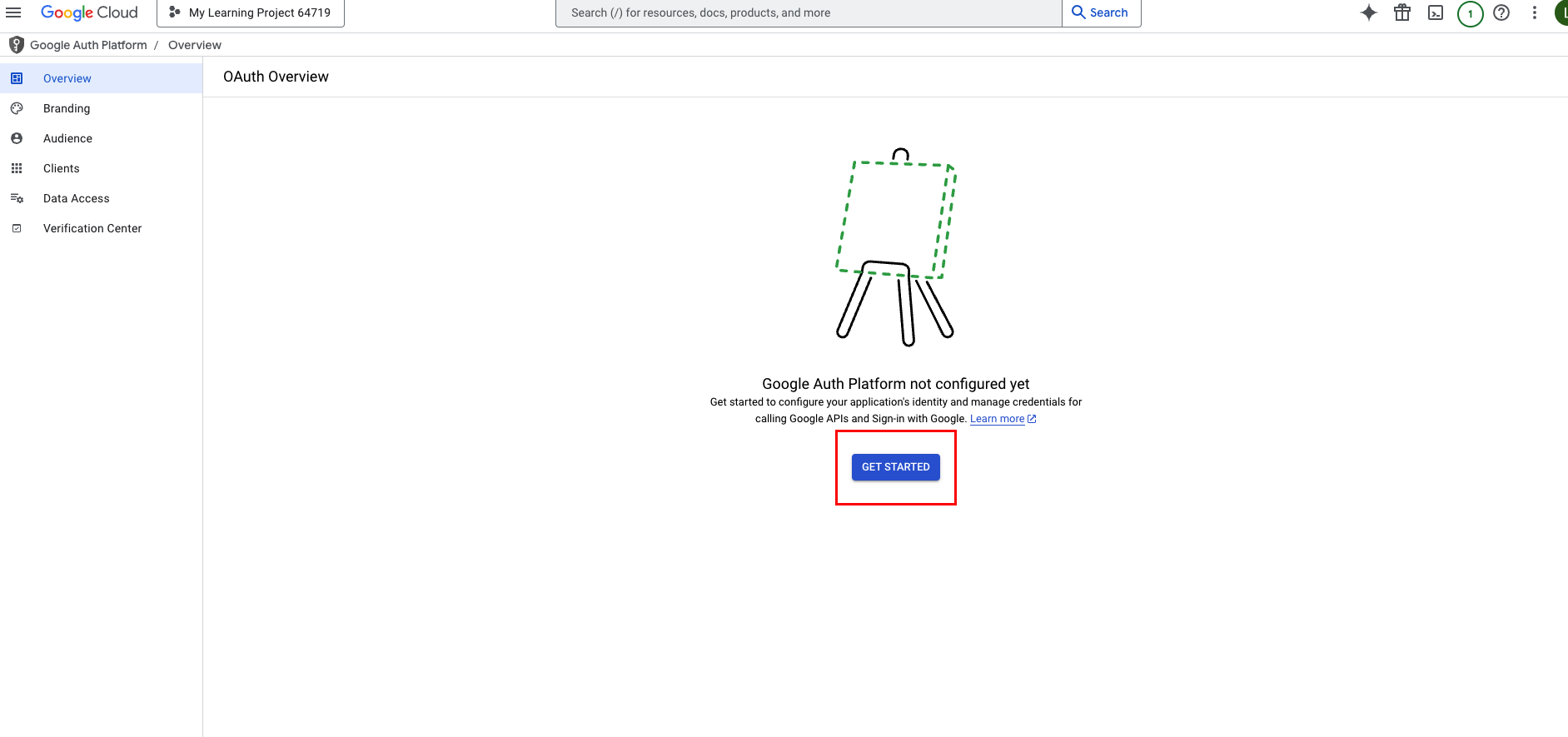Open the free trial gift icon
The height and width of the screenshot is (737, 1568).
coord(1402,12)
